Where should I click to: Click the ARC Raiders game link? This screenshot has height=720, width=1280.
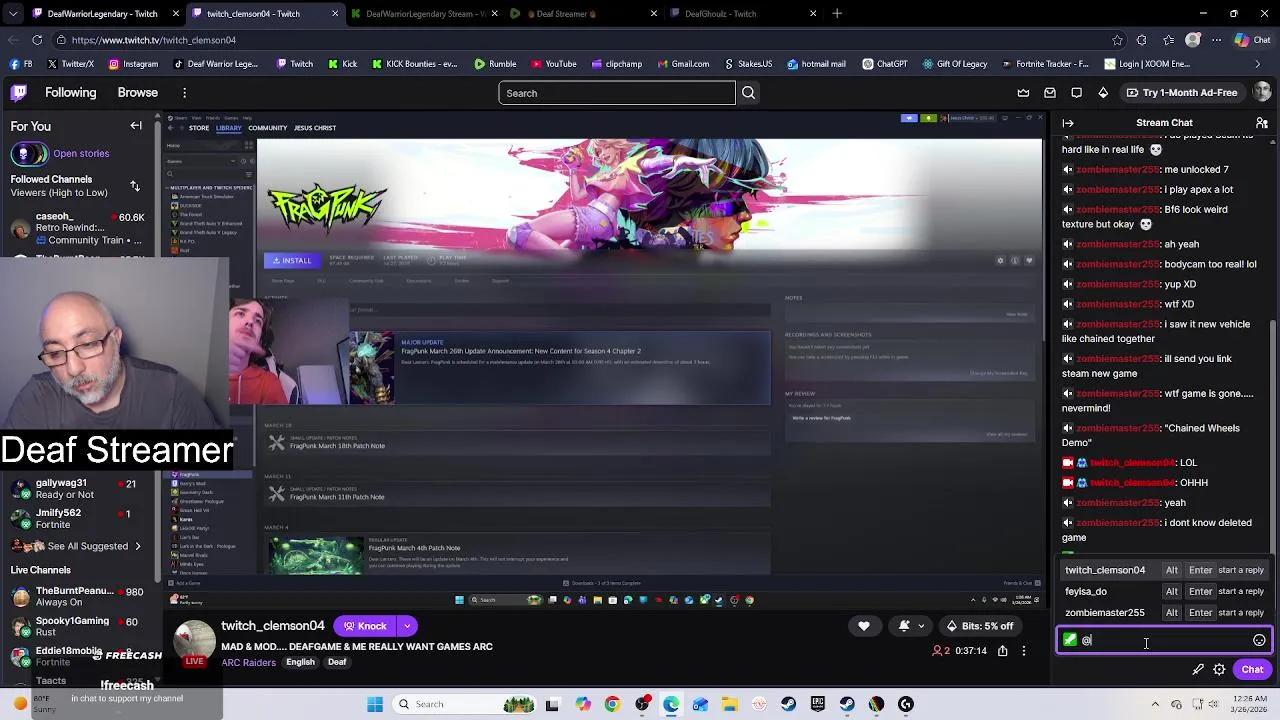pyautogui.click(x=248, y=662)
